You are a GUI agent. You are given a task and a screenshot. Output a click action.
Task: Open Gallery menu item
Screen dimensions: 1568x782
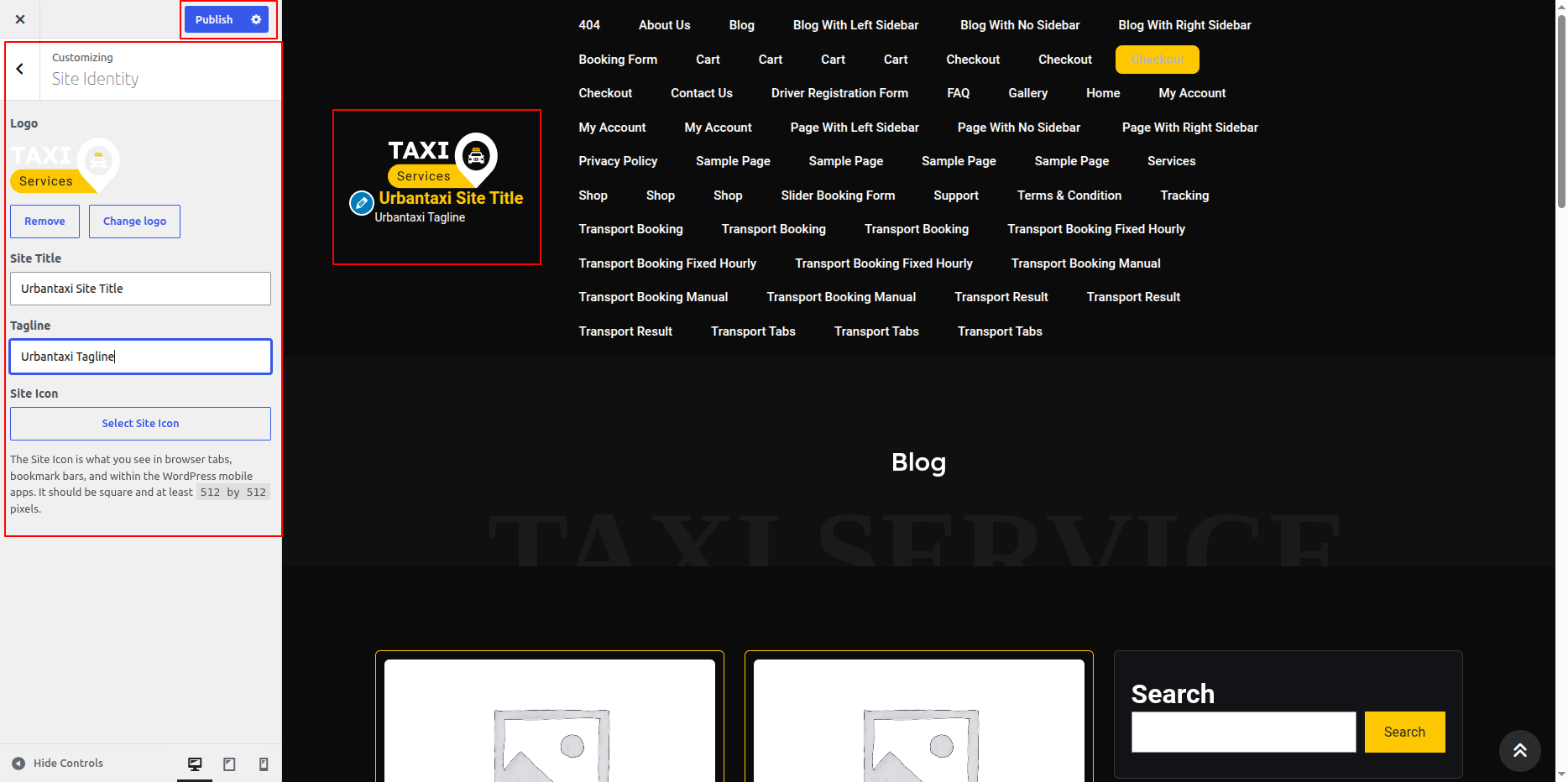[x=1027, y=93]
